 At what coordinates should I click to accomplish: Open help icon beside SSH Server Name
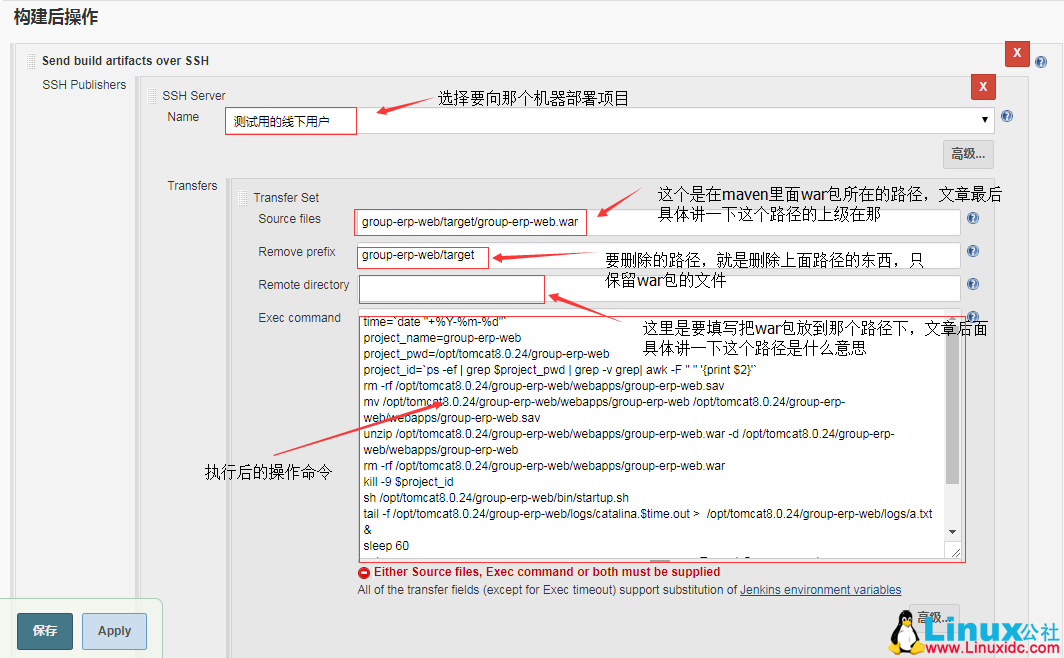[1006, 117]
